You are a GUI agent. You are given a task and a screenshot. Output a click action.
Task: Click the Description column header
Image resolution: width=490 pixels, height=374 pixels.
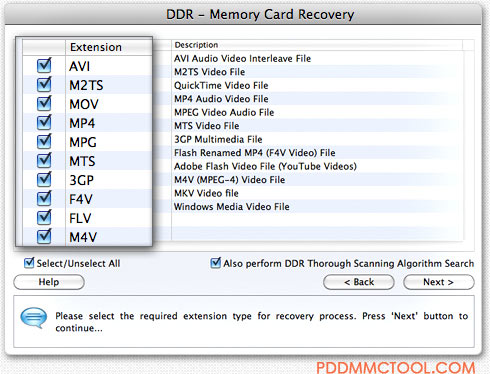coord(317,45)
